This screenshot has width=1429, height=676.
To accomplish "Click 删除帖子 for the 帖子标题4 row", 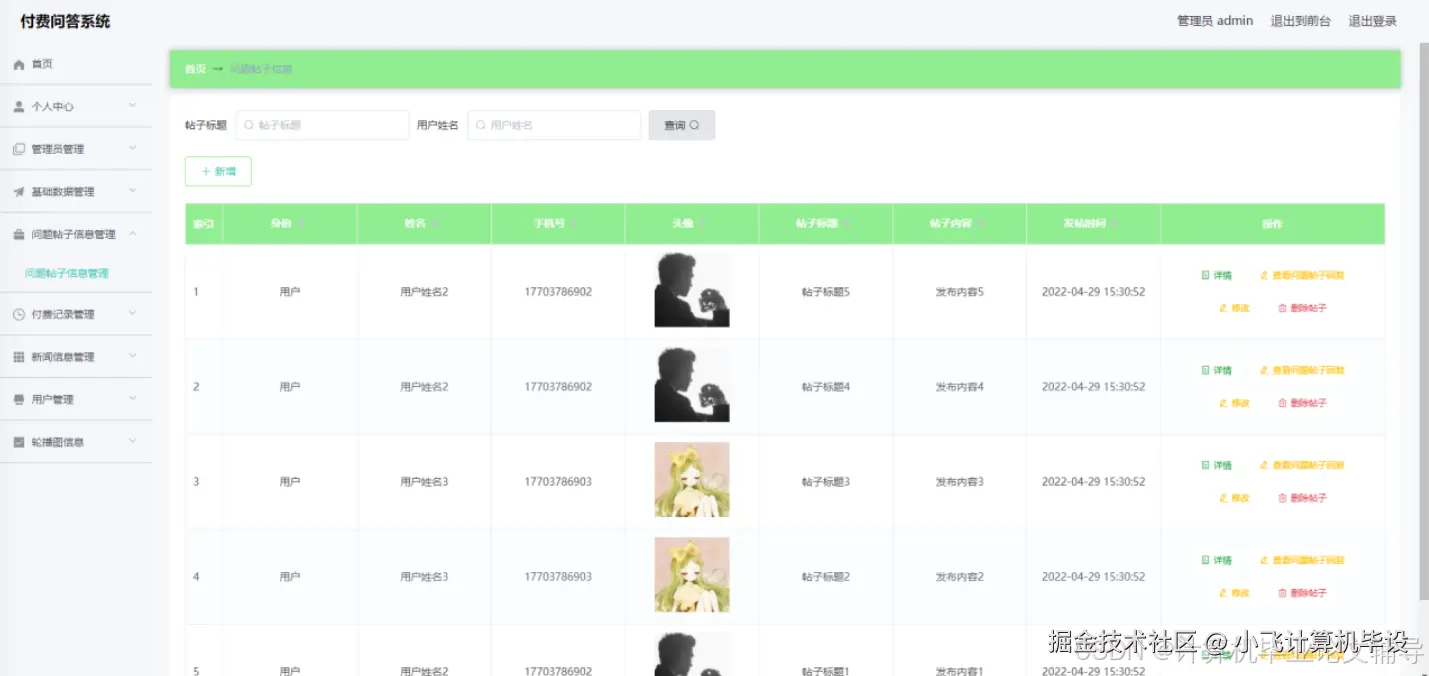I will 1302,403.
